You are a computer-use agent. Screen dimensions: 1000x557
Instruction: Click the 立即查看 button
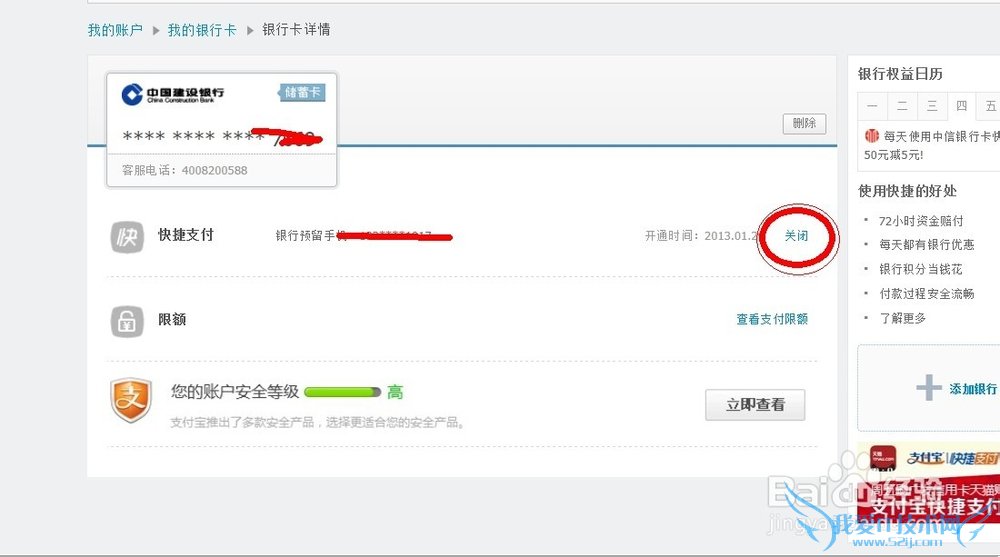click(x=755, y=405)
